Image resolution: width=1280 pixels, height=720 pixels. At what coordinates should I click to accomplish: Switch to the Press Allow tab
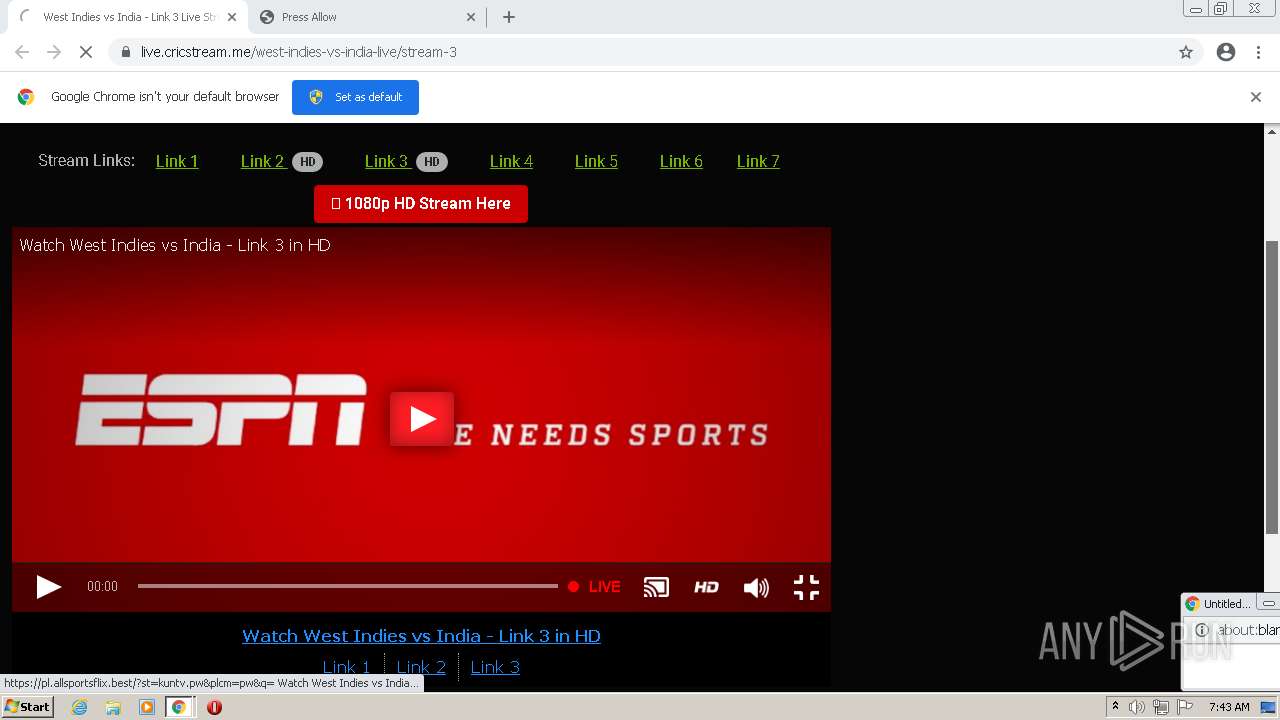(x=368, y=17)
